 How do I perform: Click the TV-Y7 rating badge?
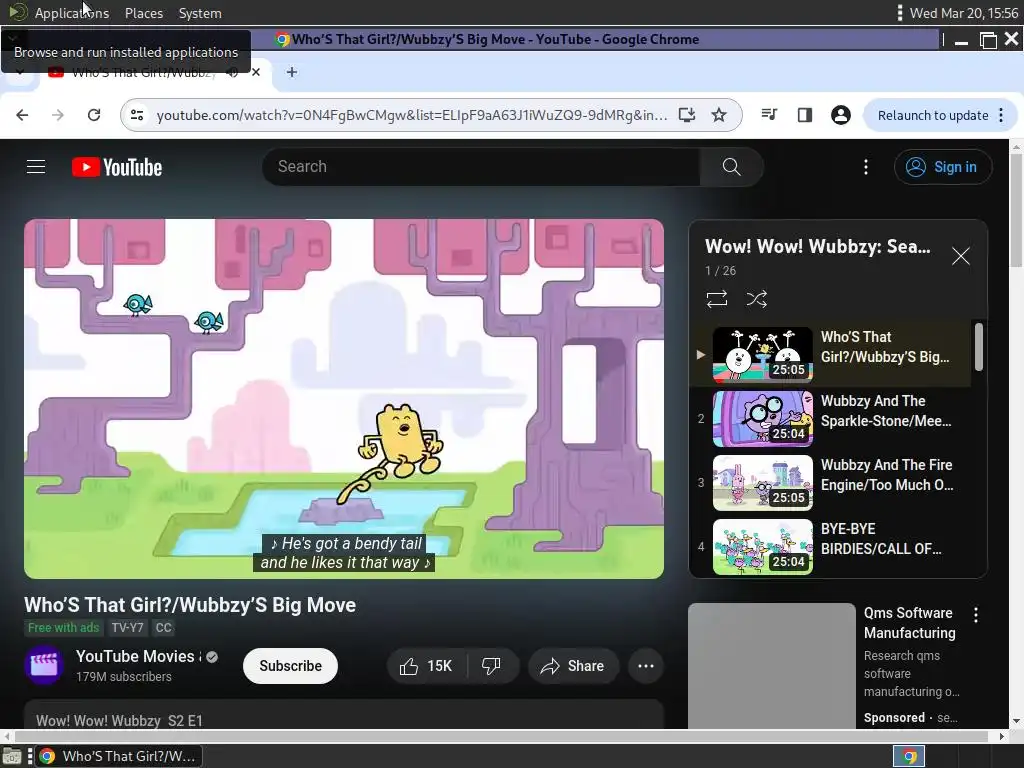tap(127, 628)
